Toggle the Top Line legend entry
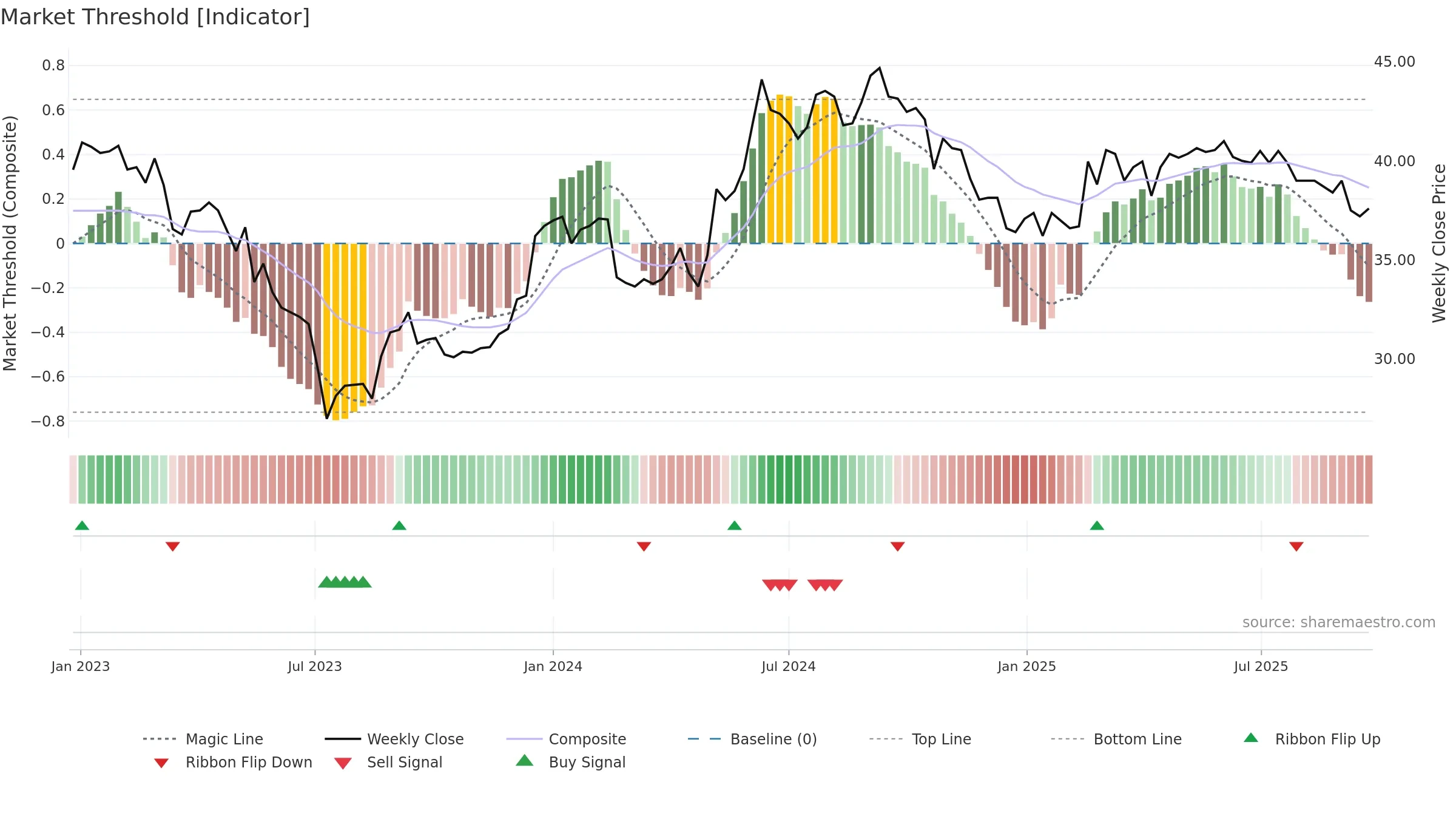The width and height of the screenshot is (1456, 819). pyautogui.click(x=920, y=739)
